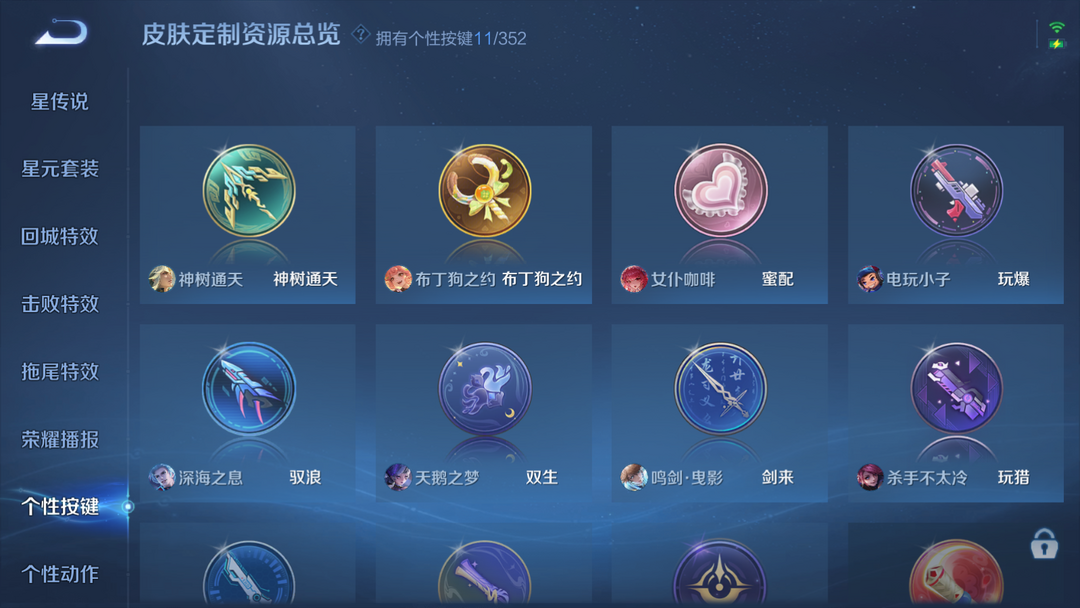Open the 星元套装 tab
Viewport: 1080px width, 608px height.
(60, 169)
